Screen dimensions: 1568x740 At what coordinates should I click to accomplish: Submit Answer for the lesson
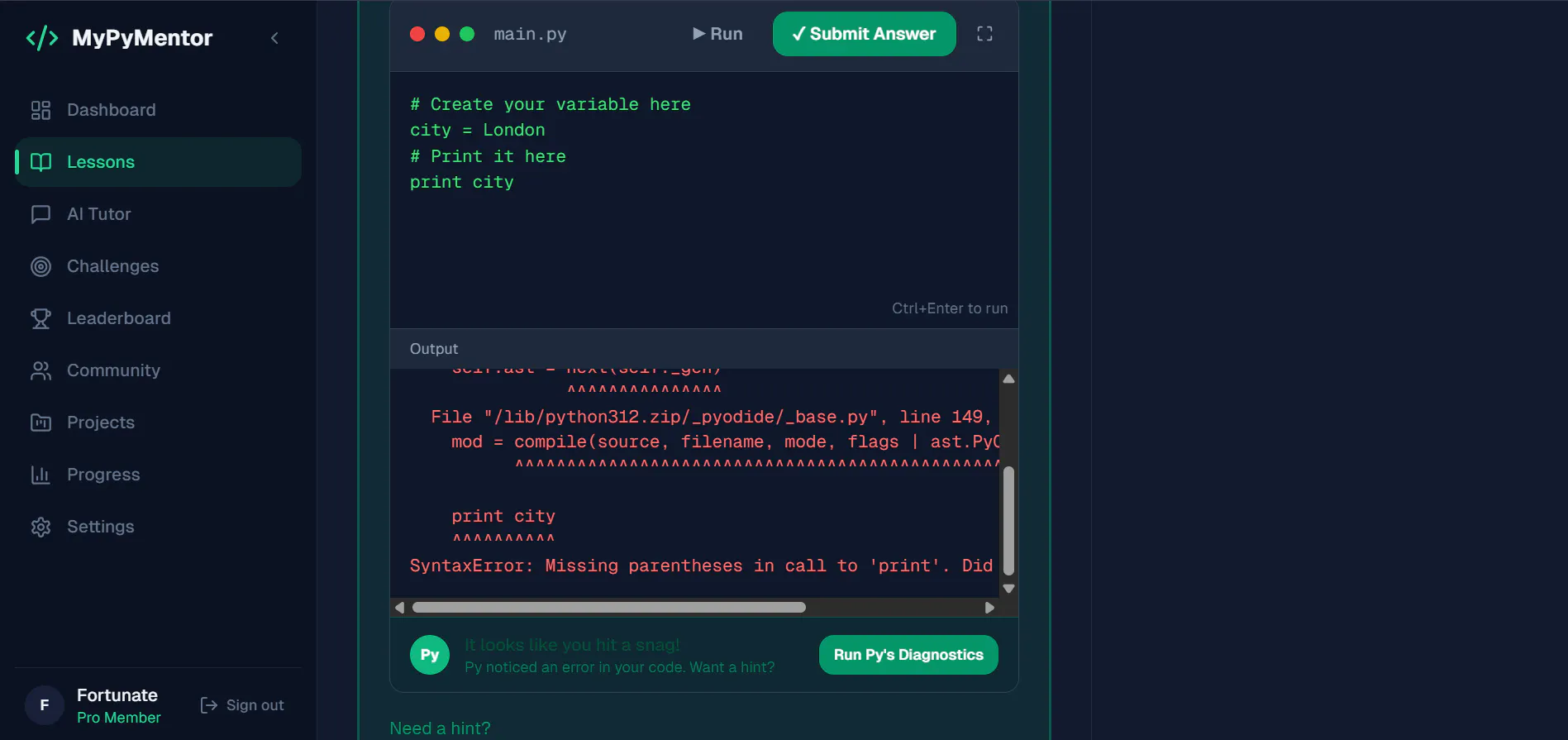coord(864,34)
